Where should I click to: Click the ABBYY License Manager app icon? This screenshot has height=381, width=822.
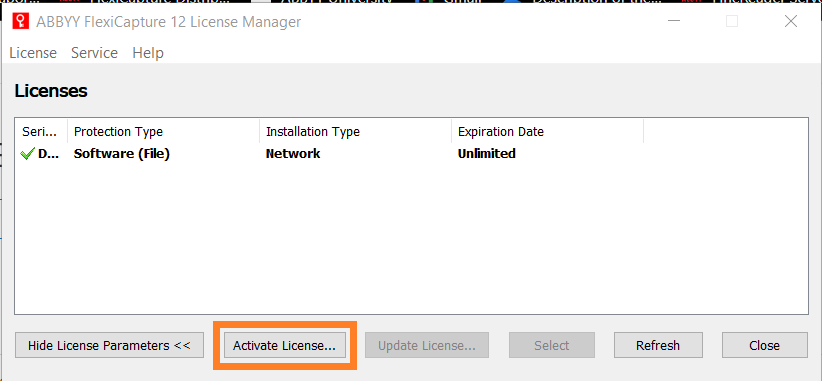tap(20, 22)
